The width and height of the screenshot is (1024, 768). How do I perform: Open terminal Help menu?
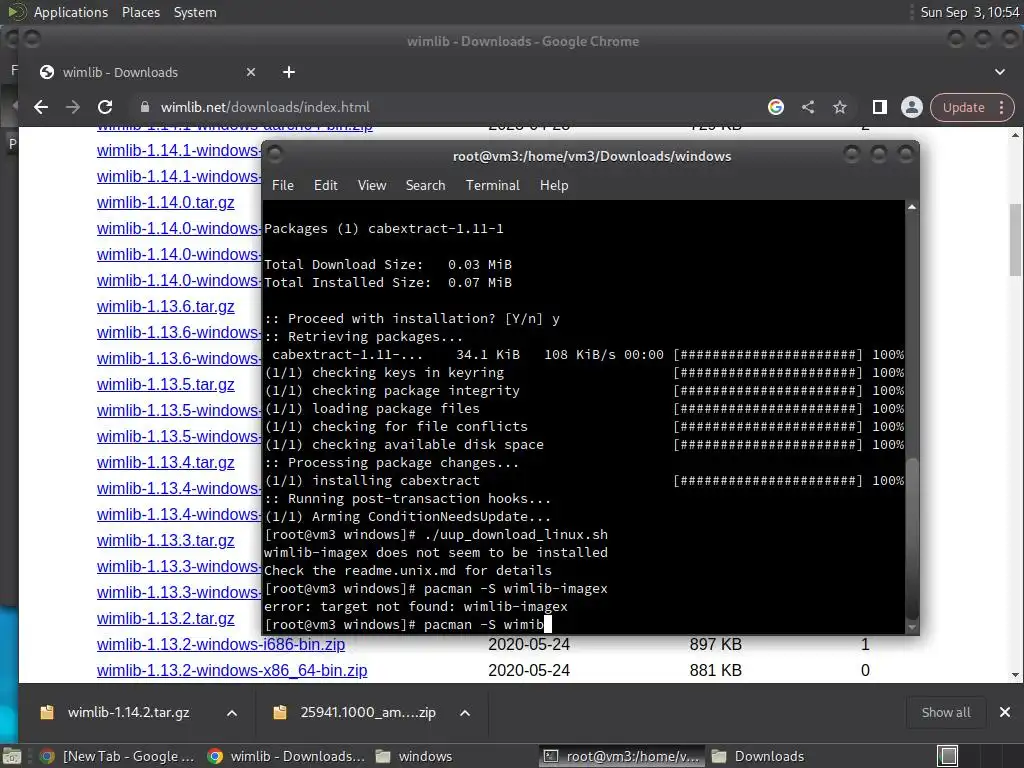pyautogui.click(x=554, y=185)
